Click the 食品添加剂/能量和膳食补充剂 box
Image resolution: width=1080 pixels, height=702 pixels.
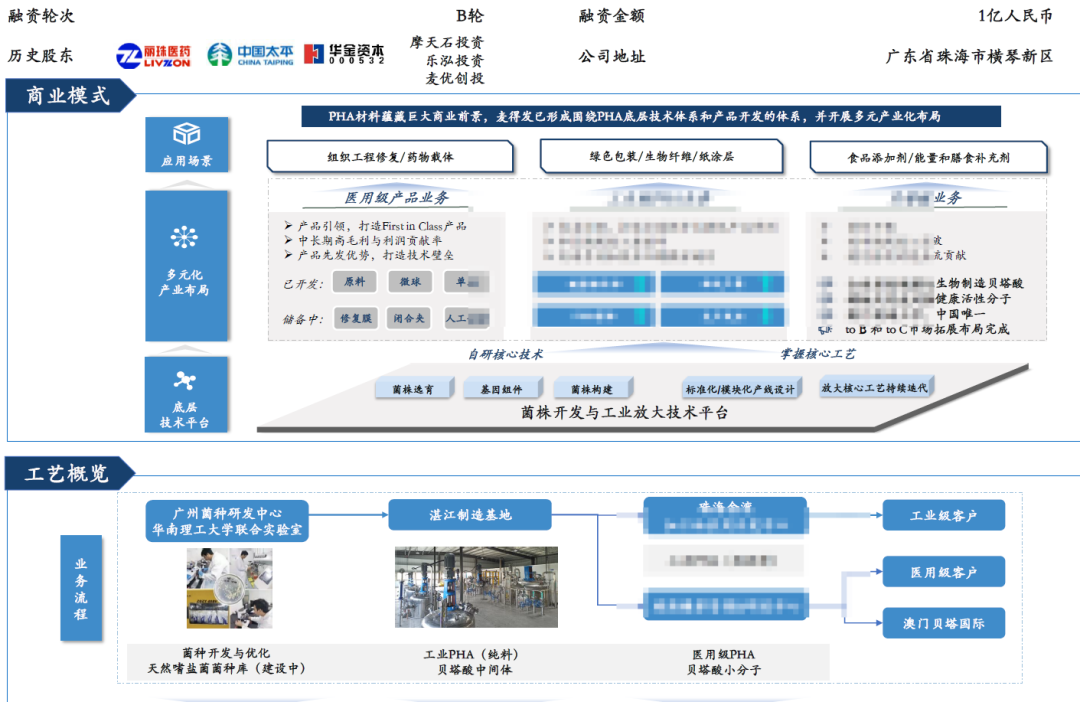tap(928, 157)
